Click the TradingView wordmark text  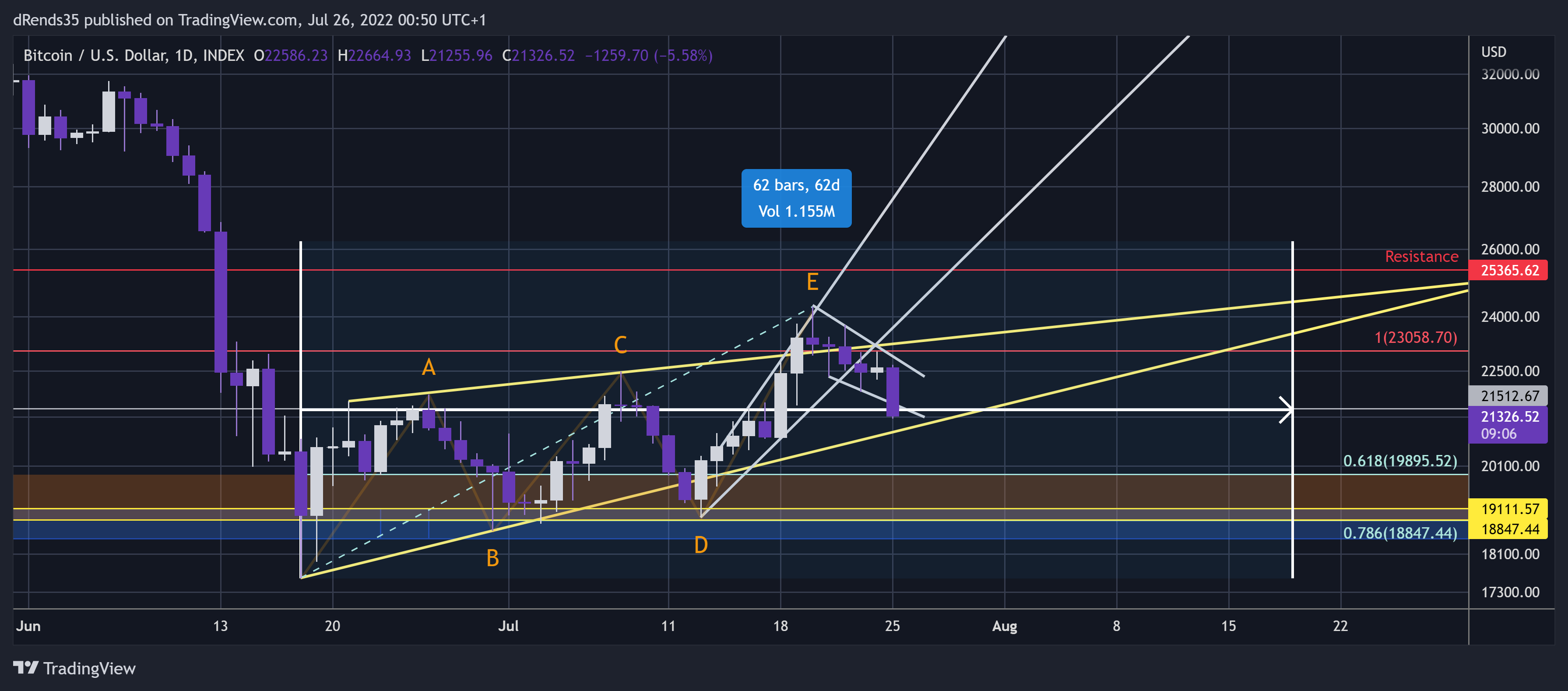tap(89, 669)
